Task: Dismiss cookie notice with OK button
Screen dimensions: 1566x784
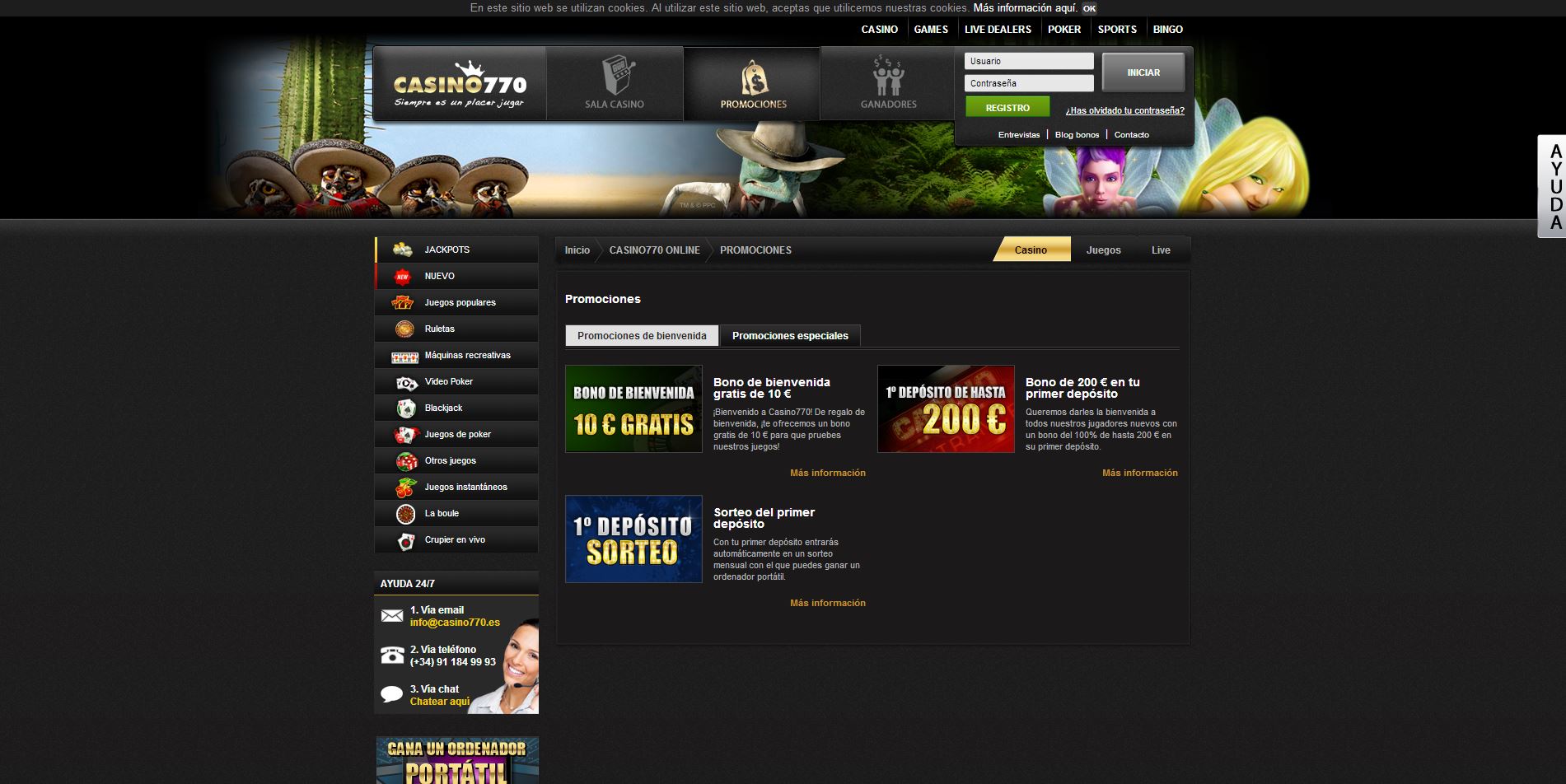Action: (x=1089, y=8)
